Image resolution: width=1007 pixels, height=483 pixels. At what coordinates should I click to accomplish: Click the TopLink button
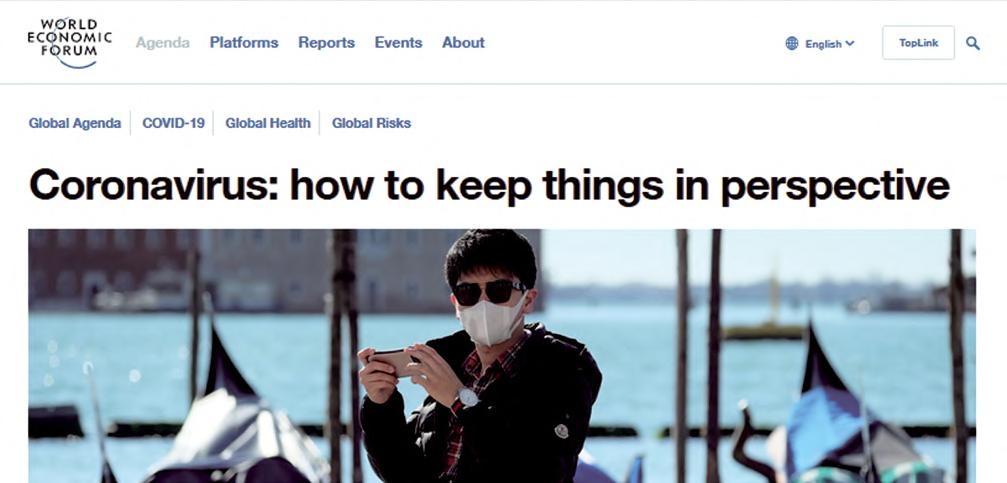[x=918, y=43]
